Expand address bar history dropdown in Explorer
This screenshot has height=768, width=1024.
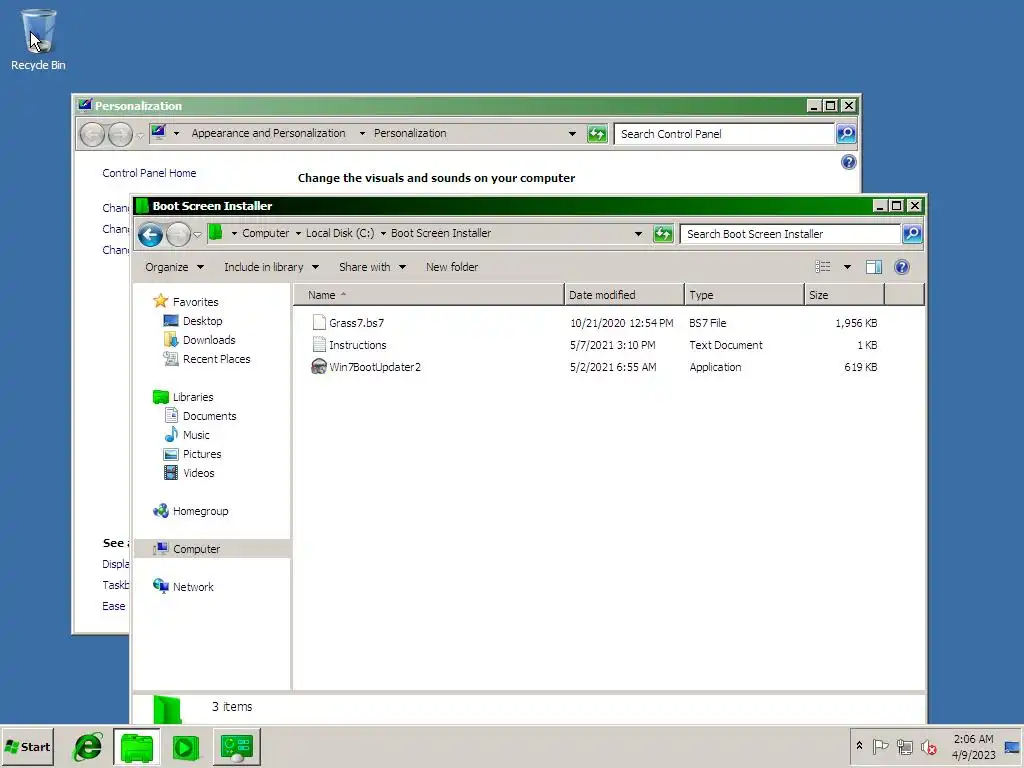click(638, 234)
